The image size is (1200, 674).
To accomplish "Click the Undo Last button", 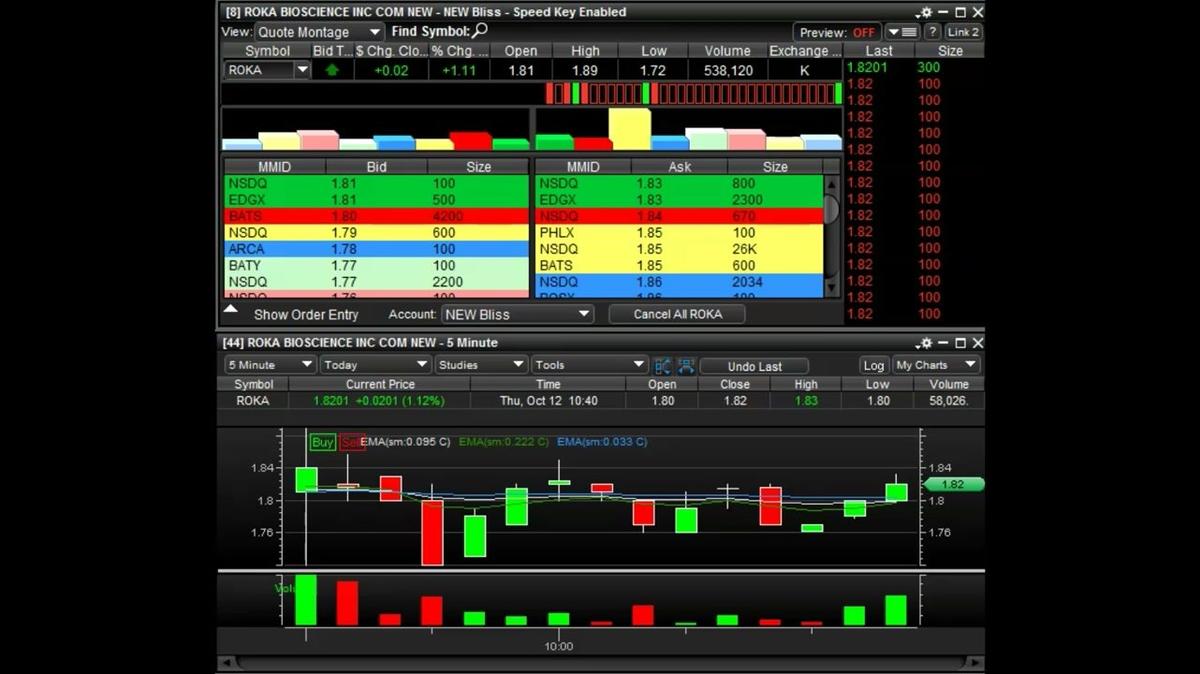I will click(754, 366).
